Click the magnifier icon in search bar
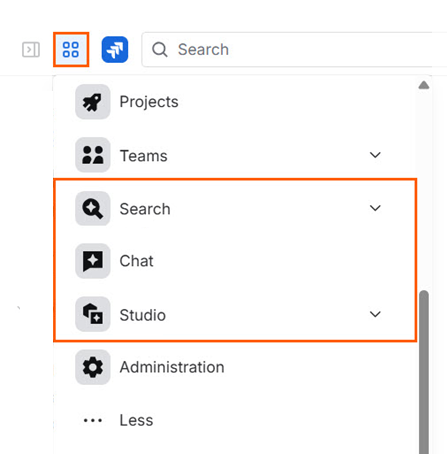The image size is (447, 454). click(x=160, y=50)
